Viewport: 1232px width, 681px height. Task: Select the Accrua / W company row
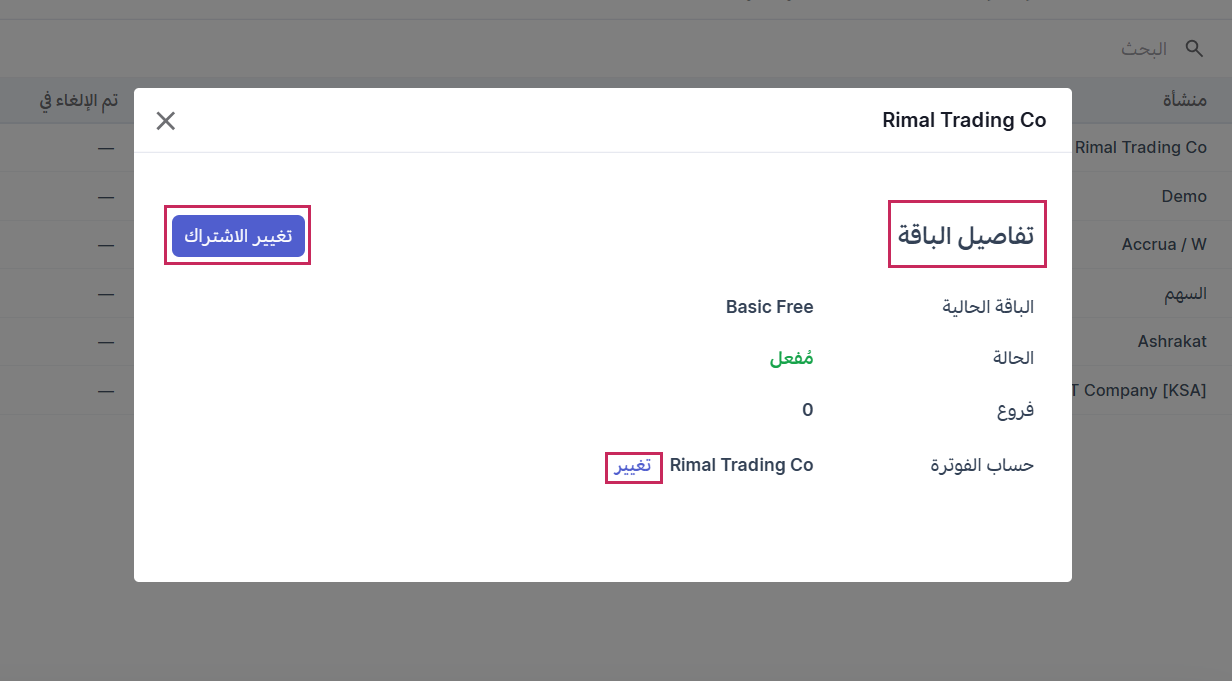tap(1164, 244)
